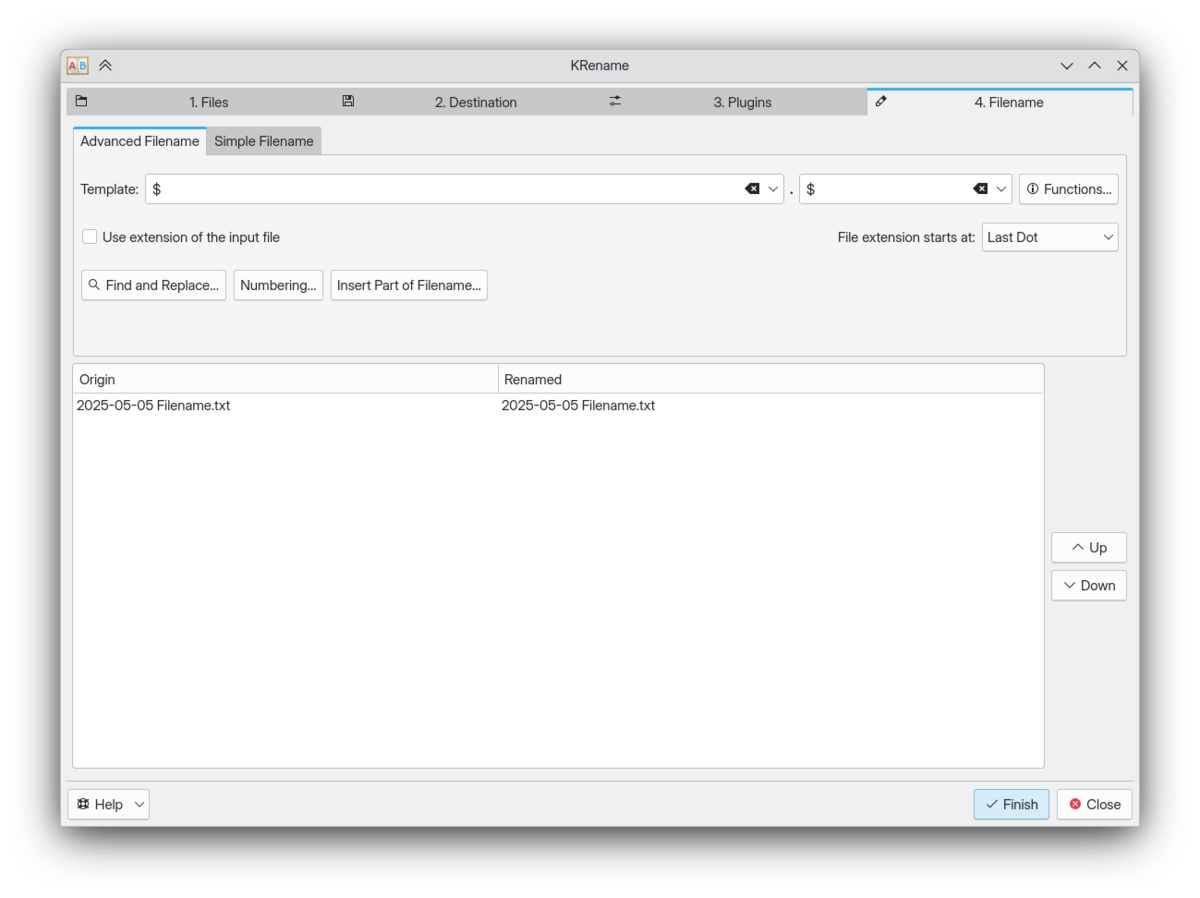Select the Advanced Filename tab
Image resolution: width=1200 pixels, height=898 pixels.
(x=140, y=141)
